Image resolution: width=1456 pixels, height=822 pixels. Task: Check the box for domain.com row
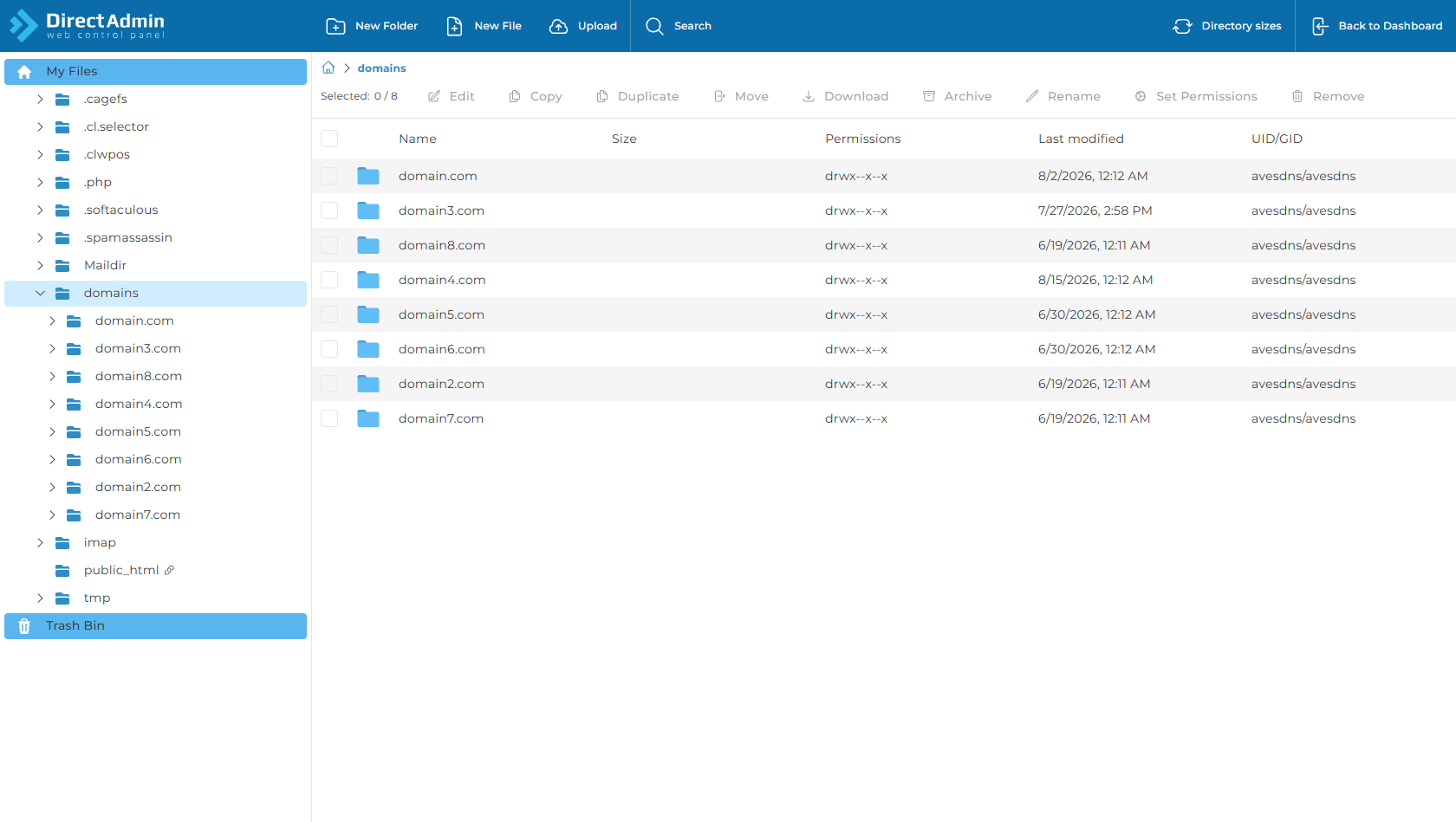329,176
